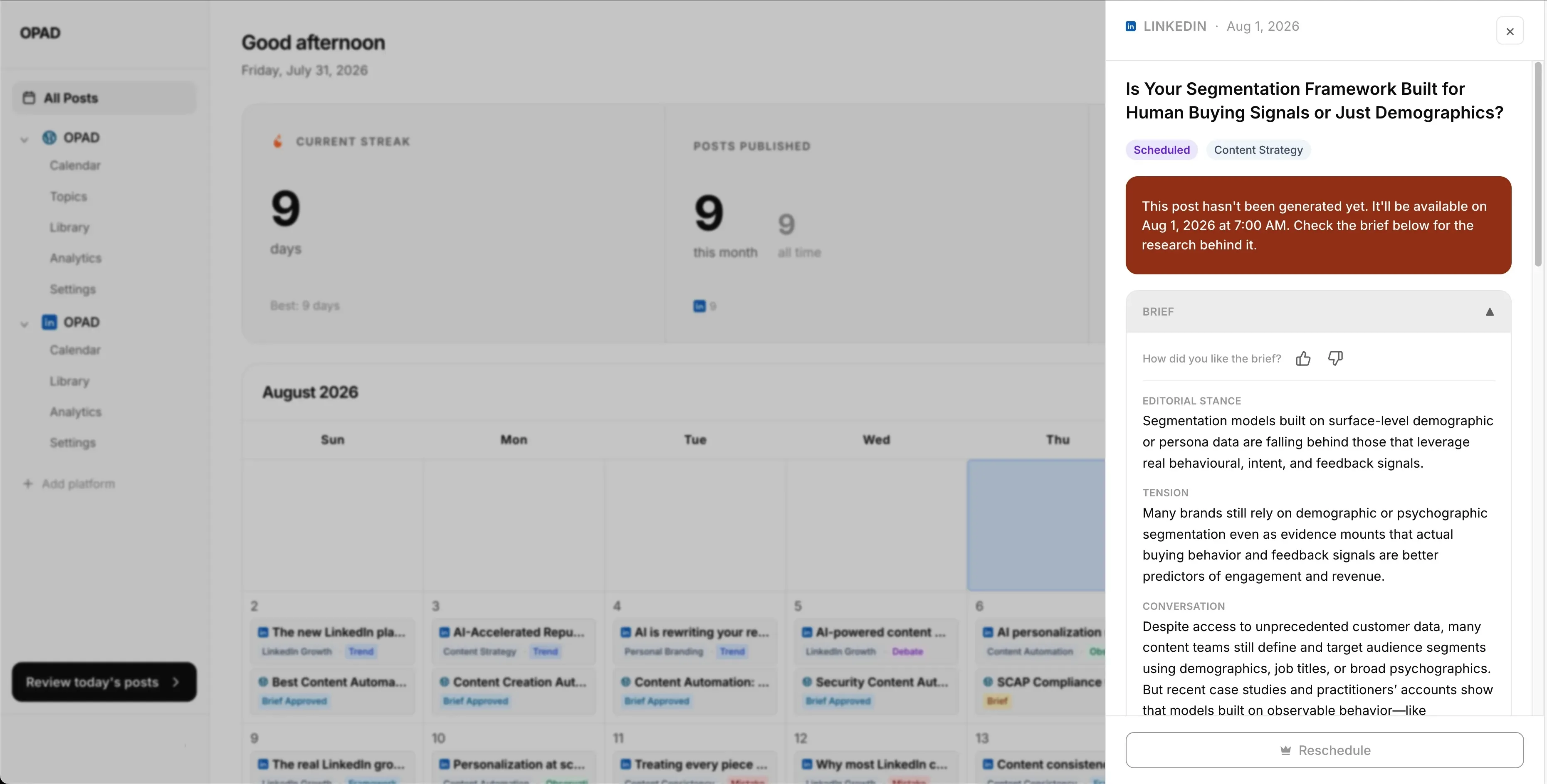
Task: Open post 'Why most LinkedIn c...'
Action: [877, 768]
